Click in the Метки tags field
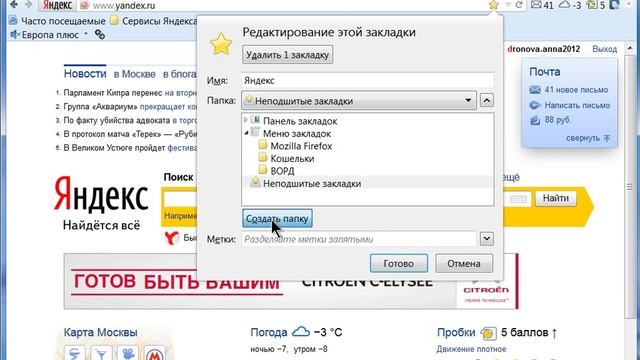The height and width of the screenshot is (360, 640). pyautogui.click(x=359, y=239)
